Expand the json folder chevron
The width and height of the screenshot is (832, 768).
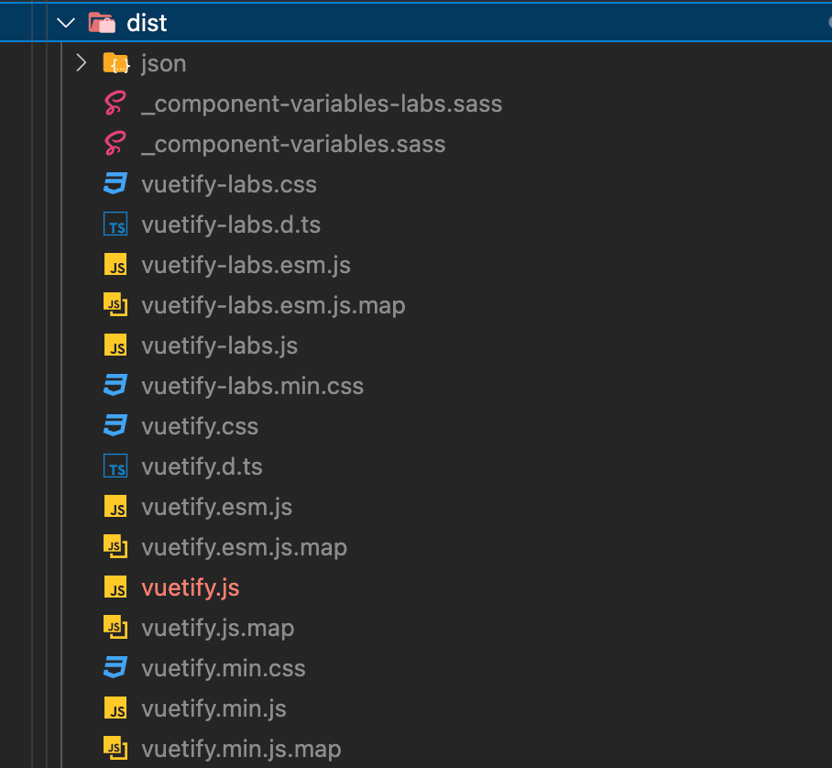(x=82, y=64)
